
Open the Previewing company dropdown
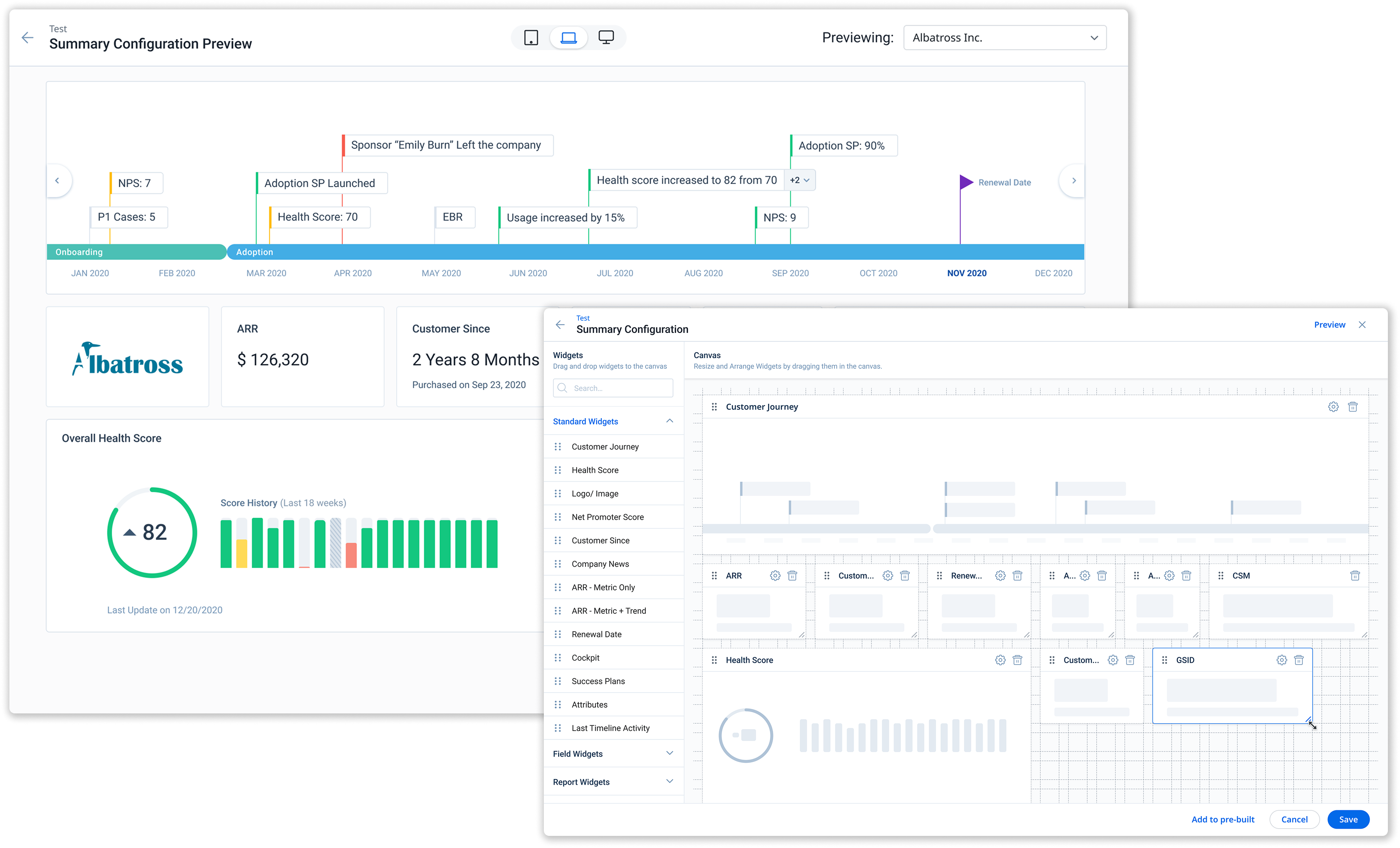pyautogui.click(x=1005, y=38)
